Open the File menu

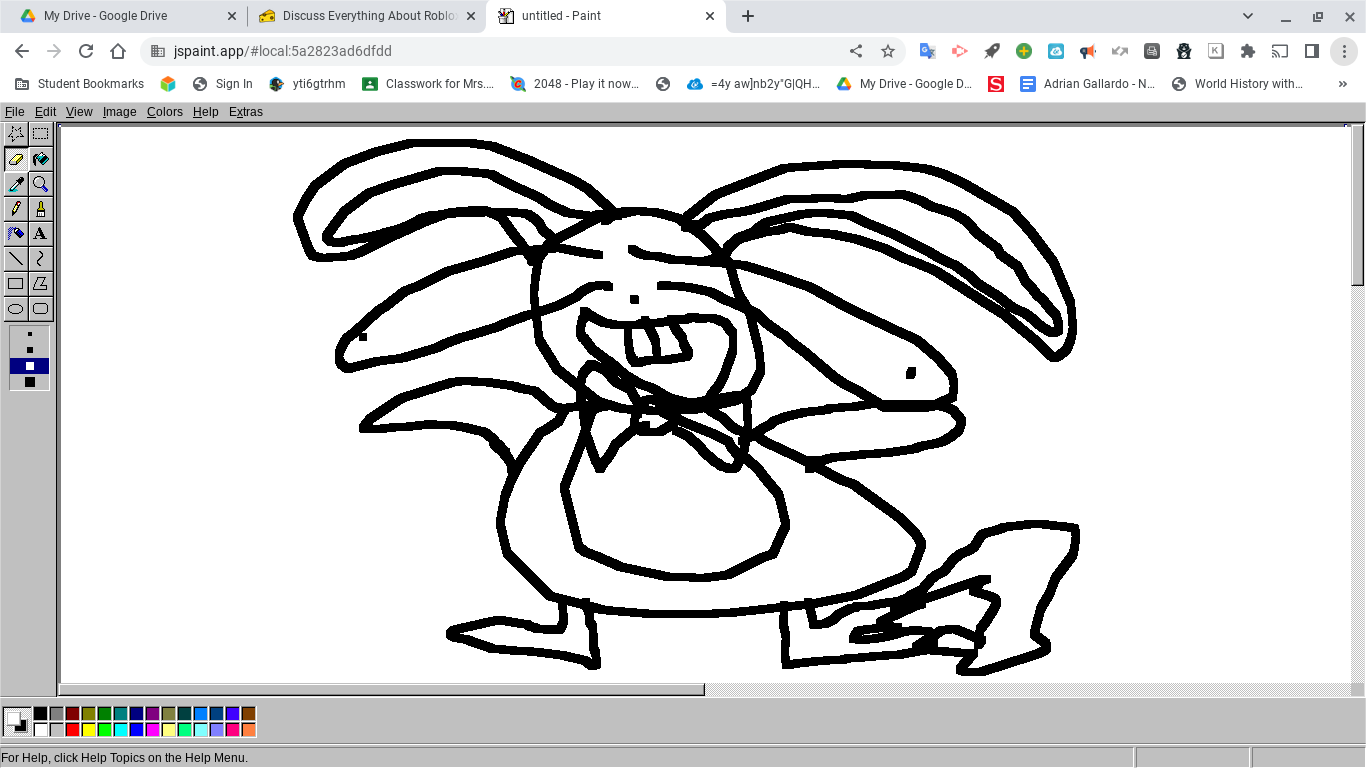coord(14,112)
